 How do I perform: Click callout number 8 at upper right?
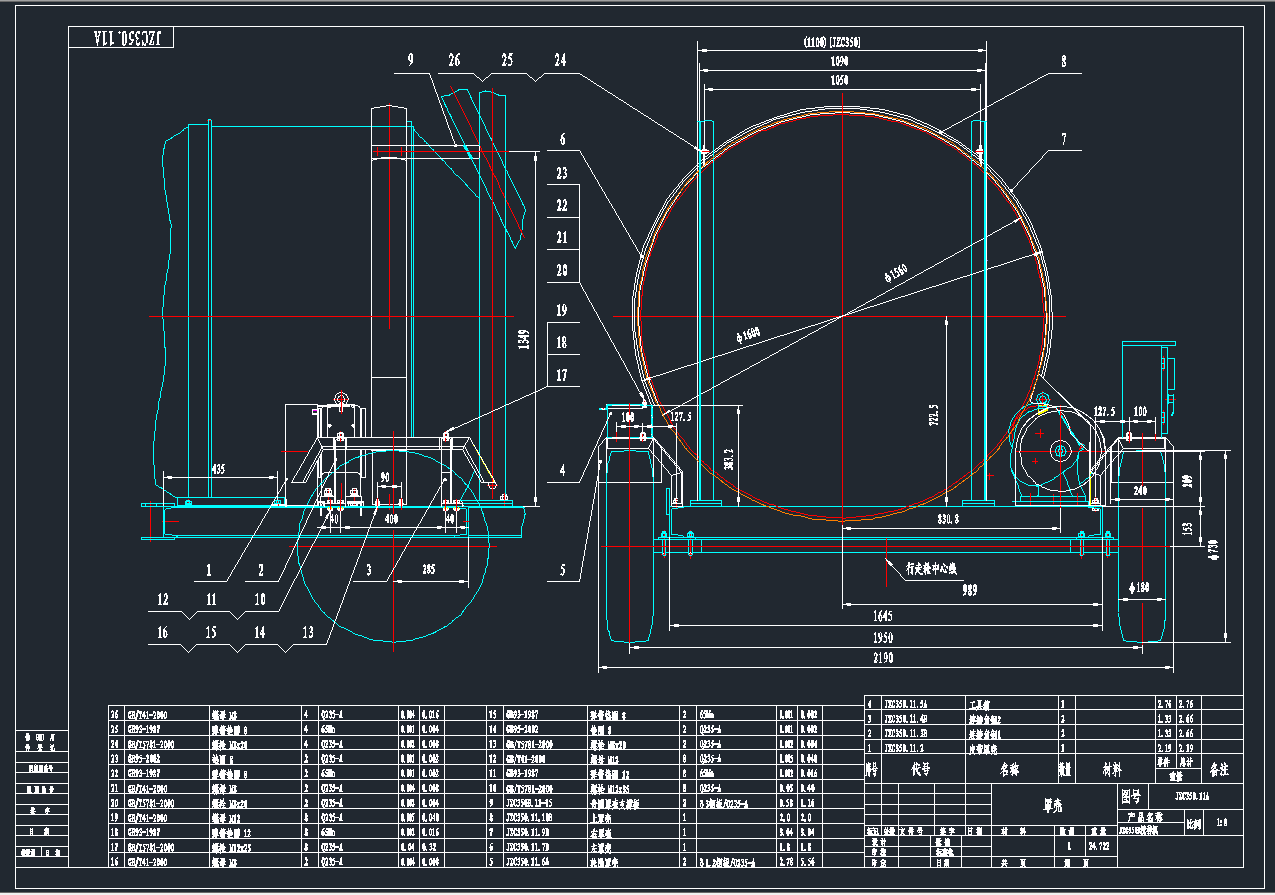click(x=1063, y=60)
